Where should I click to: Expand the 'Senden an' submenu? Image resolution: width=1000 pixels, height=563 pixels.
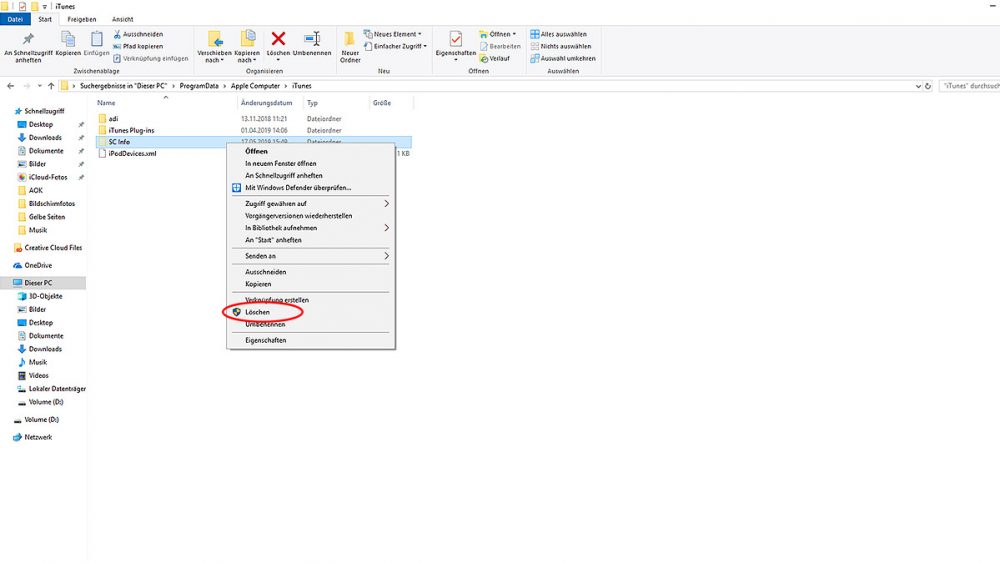tap(311, 256)
